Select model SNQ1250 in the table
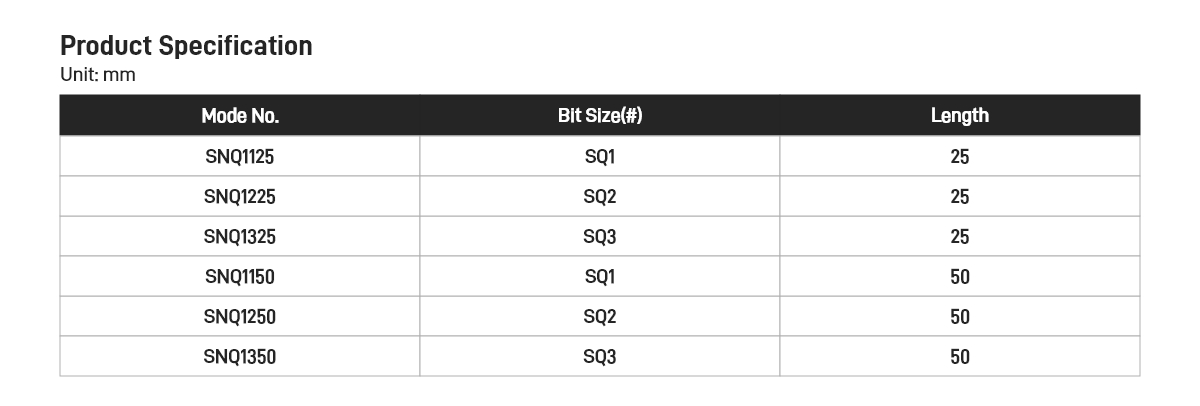 tap(240, 317)
